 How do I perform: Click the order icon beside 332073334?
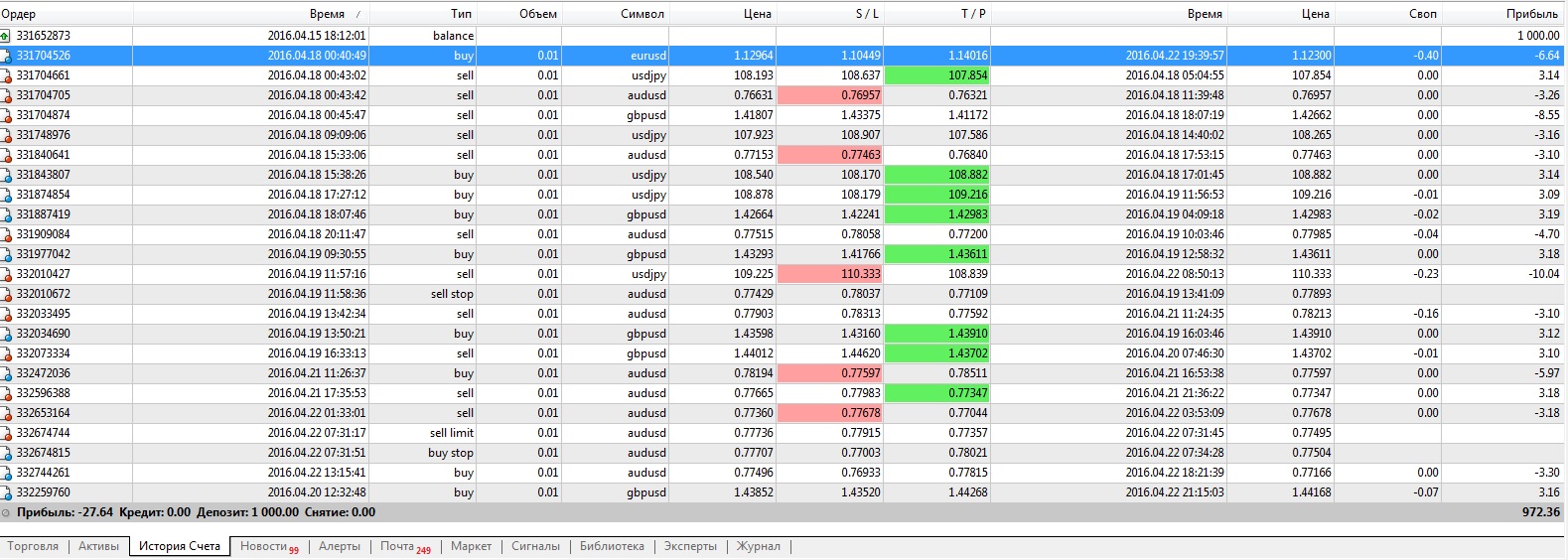coord(6,353)
